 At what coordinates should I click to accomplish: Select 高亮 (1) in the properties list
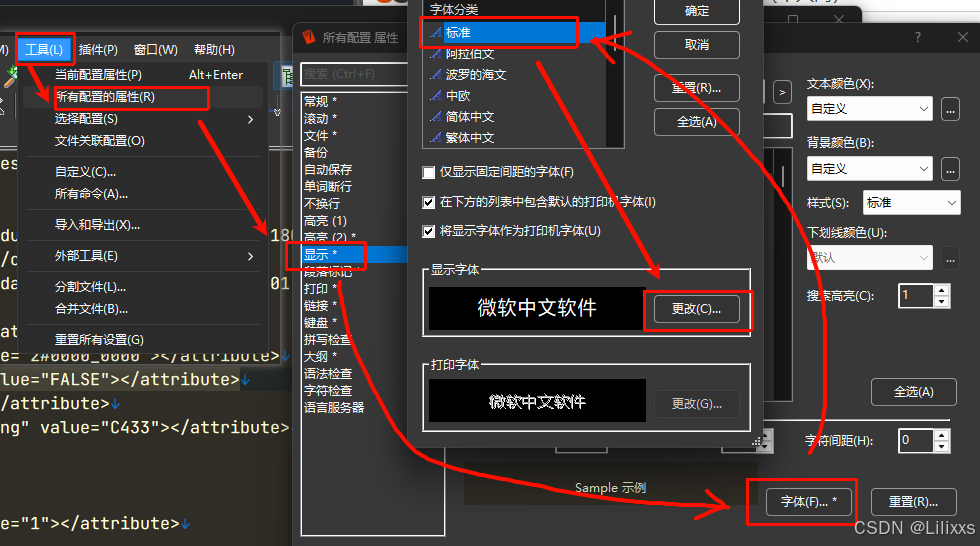325,221
